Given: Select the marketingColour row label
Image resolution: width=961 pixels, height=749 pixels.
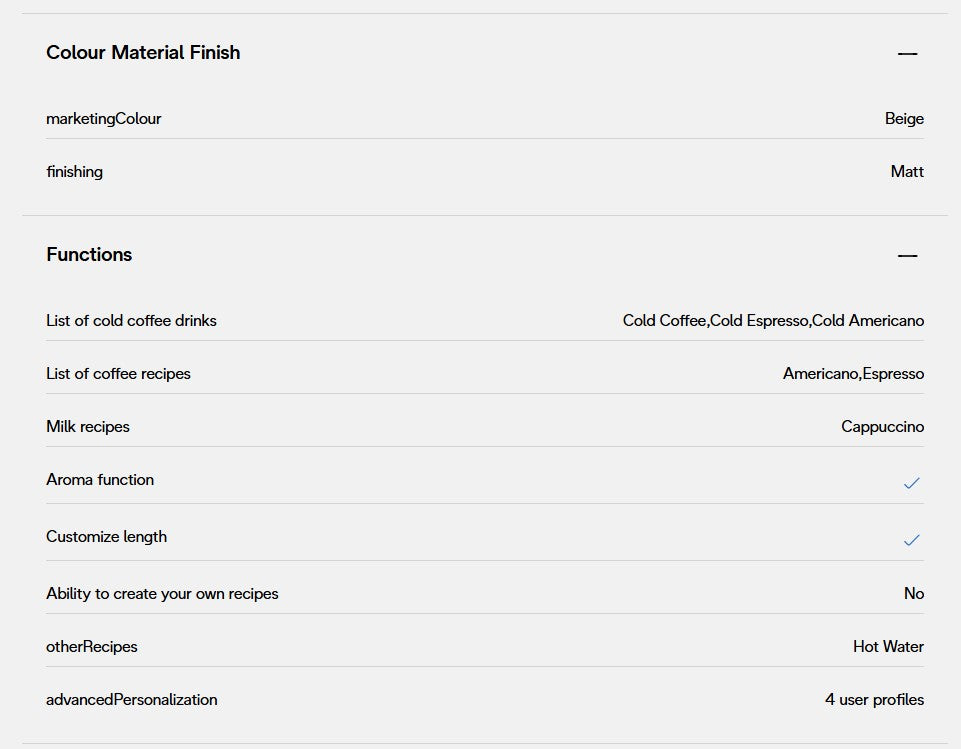Looking at the screenshot, I should pos(103,119).
